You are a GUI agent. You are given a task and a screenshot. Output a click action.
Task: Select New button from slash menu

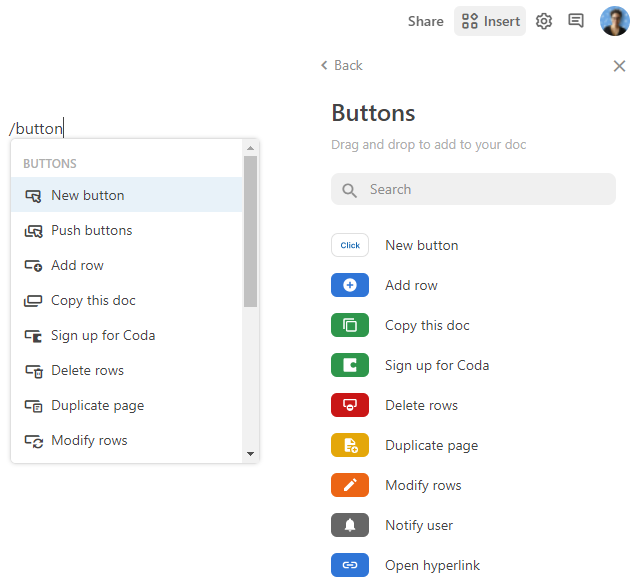88,195
